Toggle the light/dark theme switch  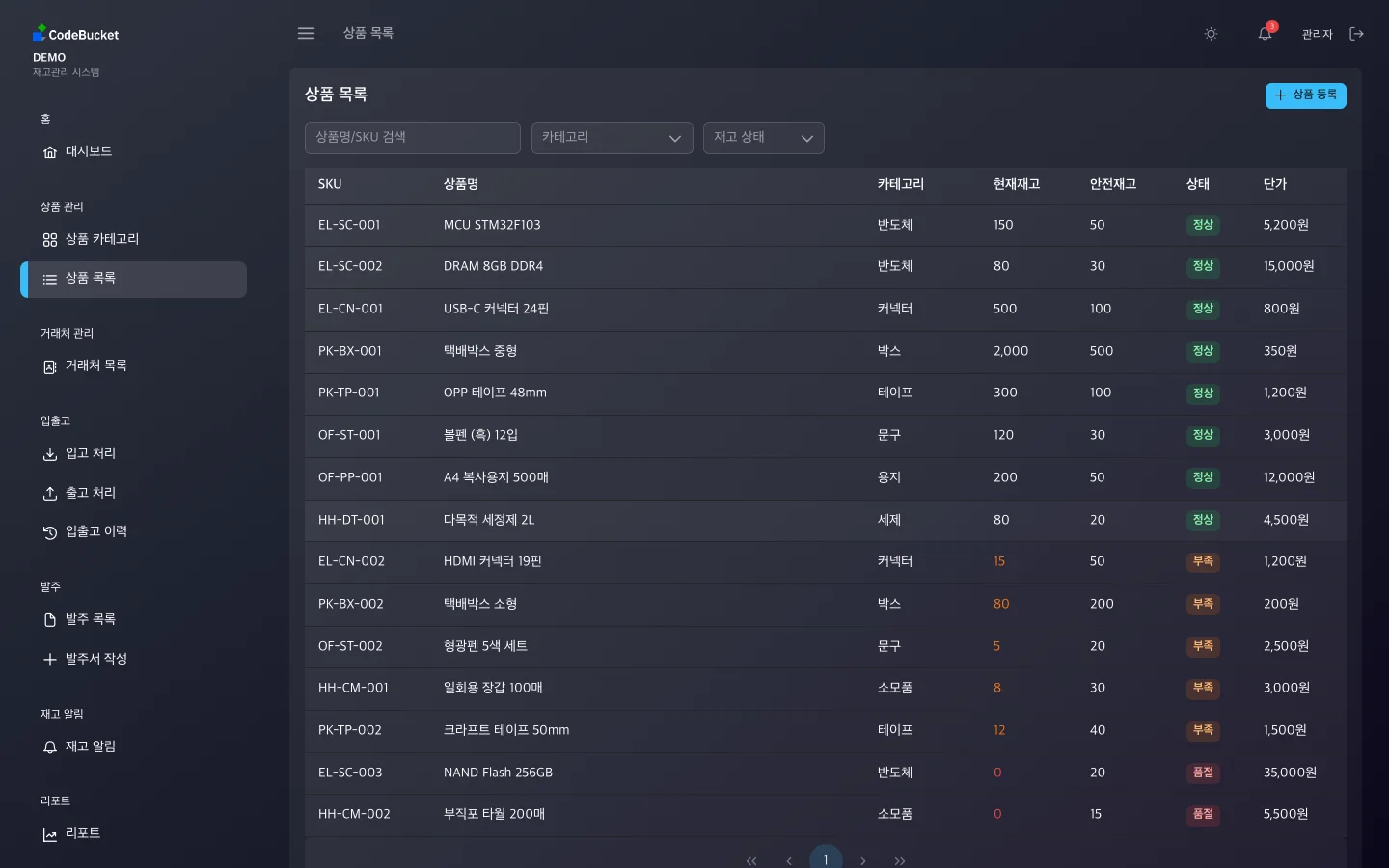click(1211, 33)
